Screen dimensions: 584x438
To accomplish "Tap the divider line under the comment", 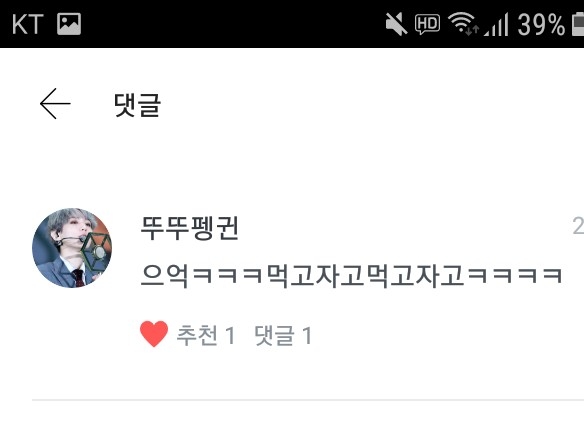I will click(x=308, y=400).
